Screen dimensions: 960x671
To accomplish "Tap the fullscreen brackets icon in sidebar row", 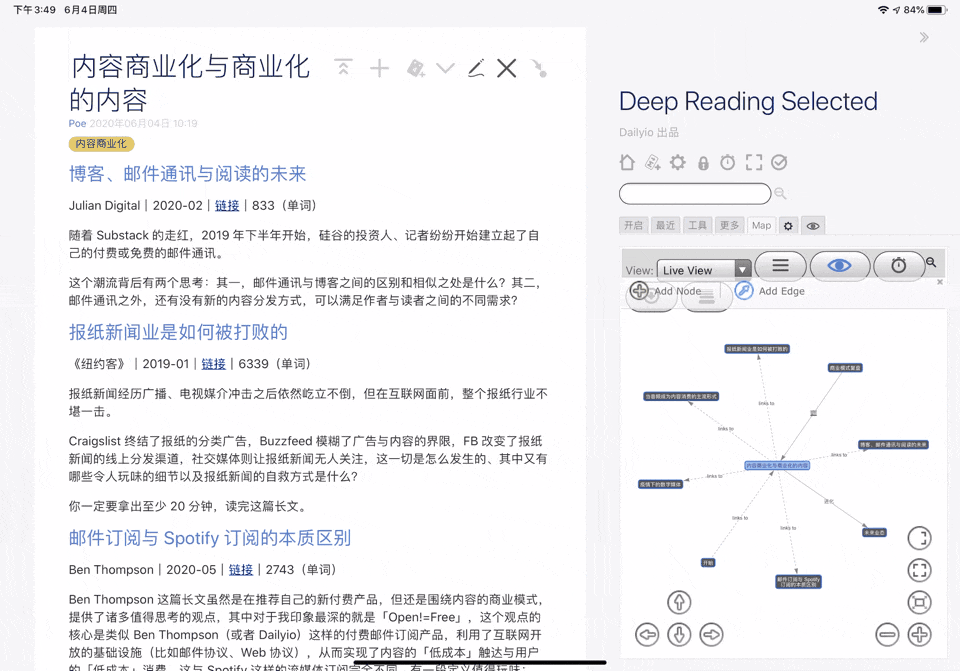I will click(754, 162).
